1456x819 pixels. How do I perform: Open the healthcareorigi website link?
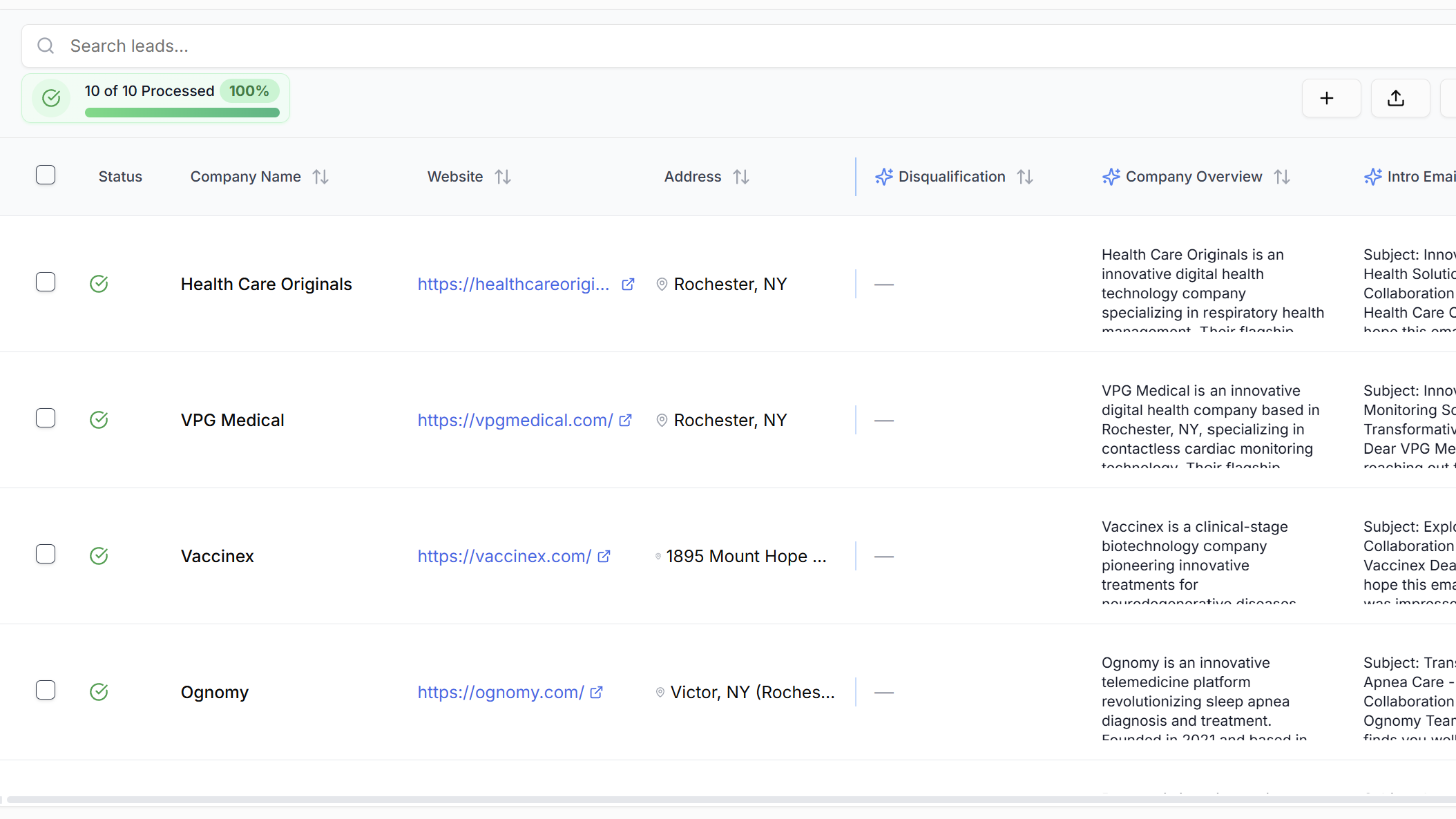[x=513, y=284]
